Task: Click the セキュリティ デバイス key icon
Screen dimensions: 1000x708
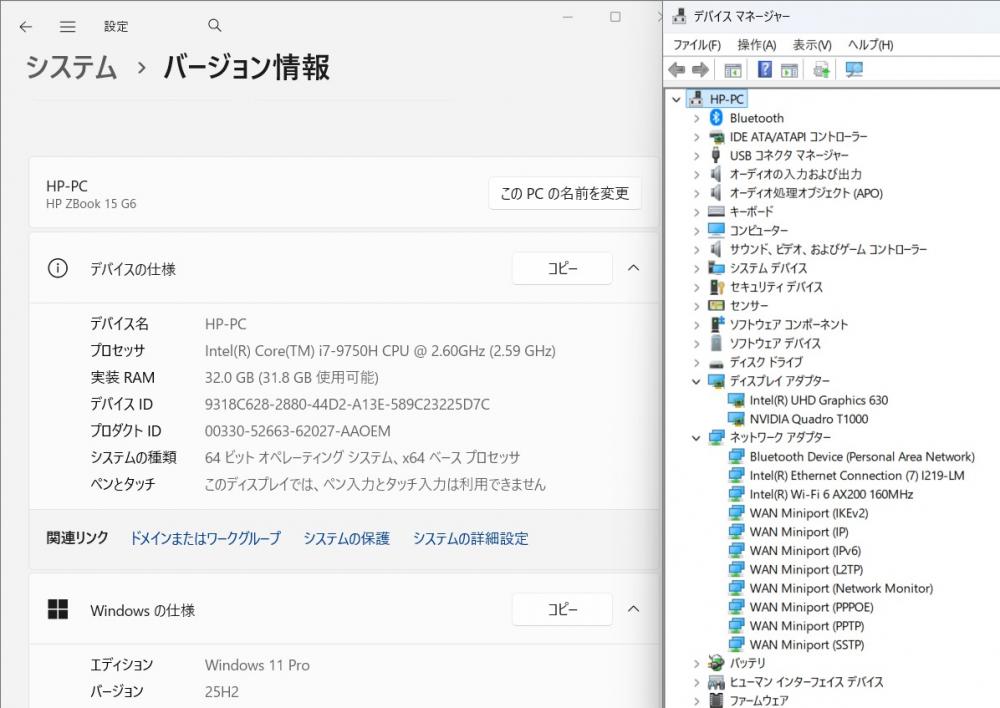Action: point(716,286)
